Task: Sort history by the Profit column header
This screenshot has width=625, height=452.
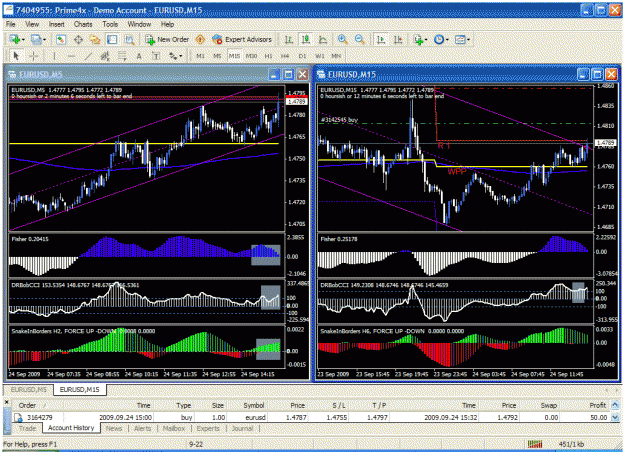Action: point(587,405)
